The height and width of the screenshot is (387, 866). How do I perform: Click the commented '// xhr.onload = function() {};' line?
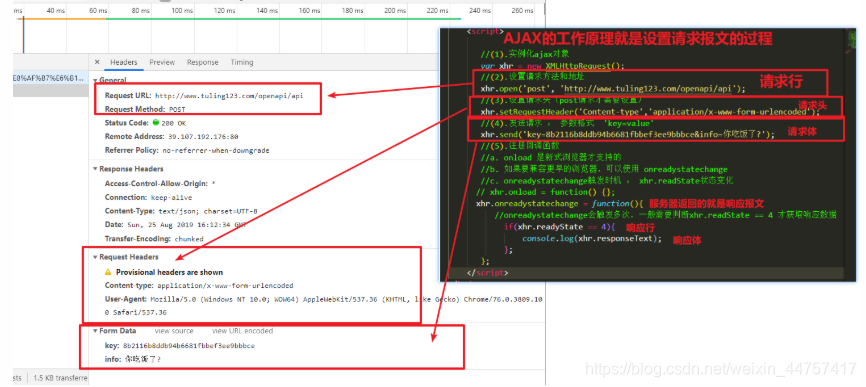(545, 192)
